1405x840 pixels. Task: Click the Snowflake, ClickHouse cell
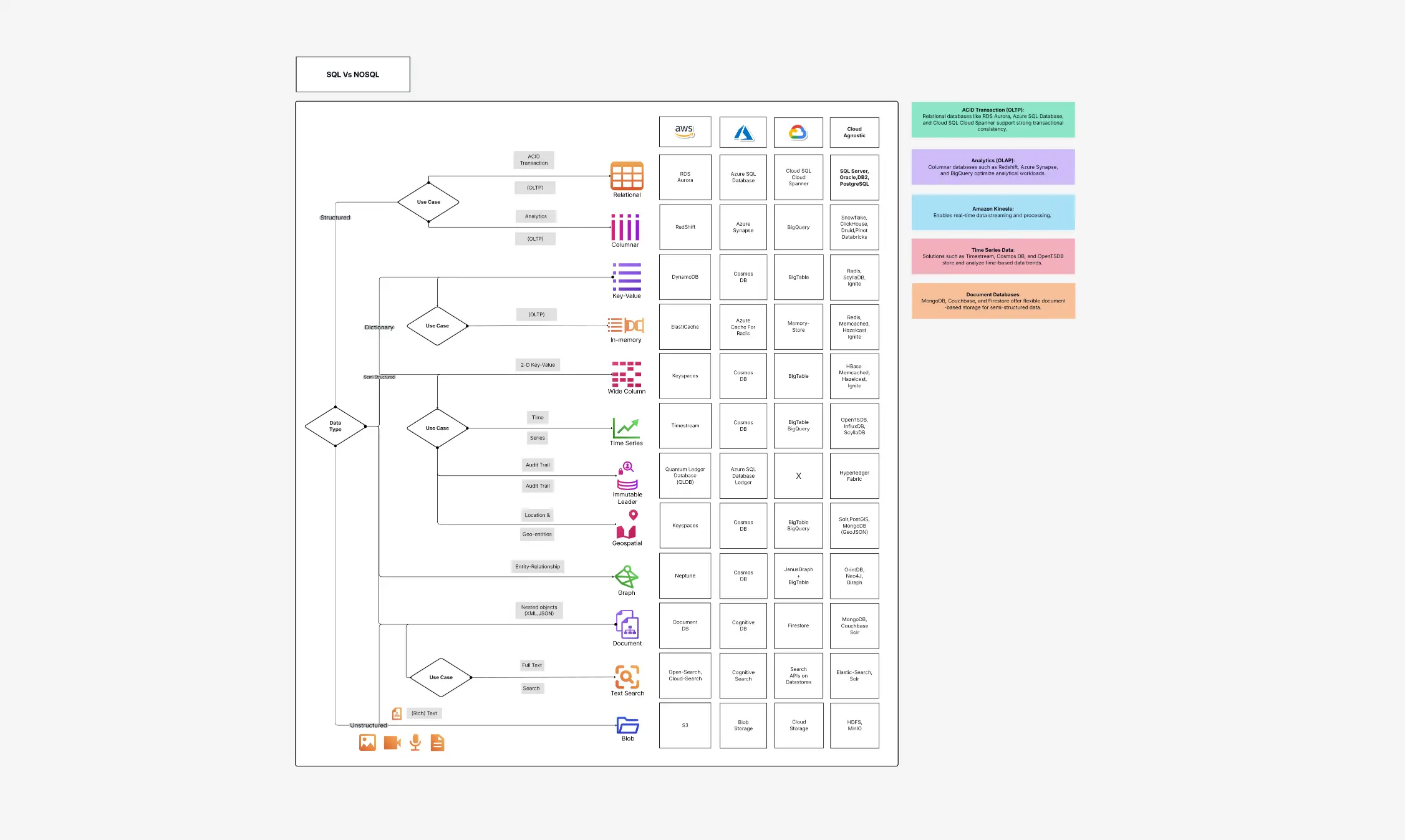tap(854, 227)
